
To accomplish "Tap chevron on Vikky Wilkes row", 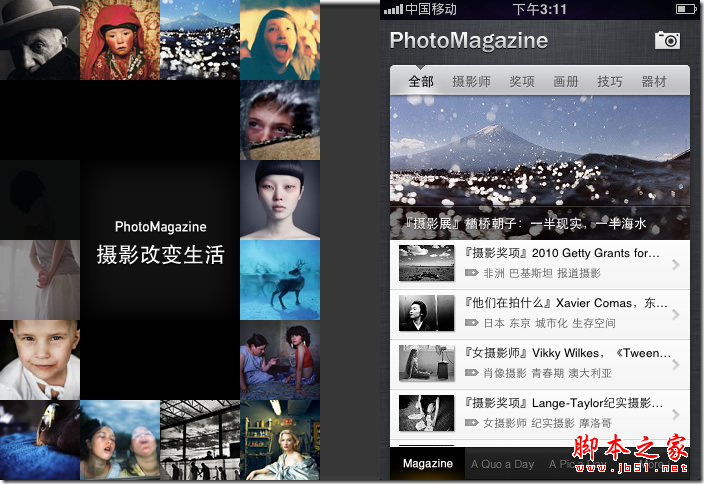I will (676, 365).
